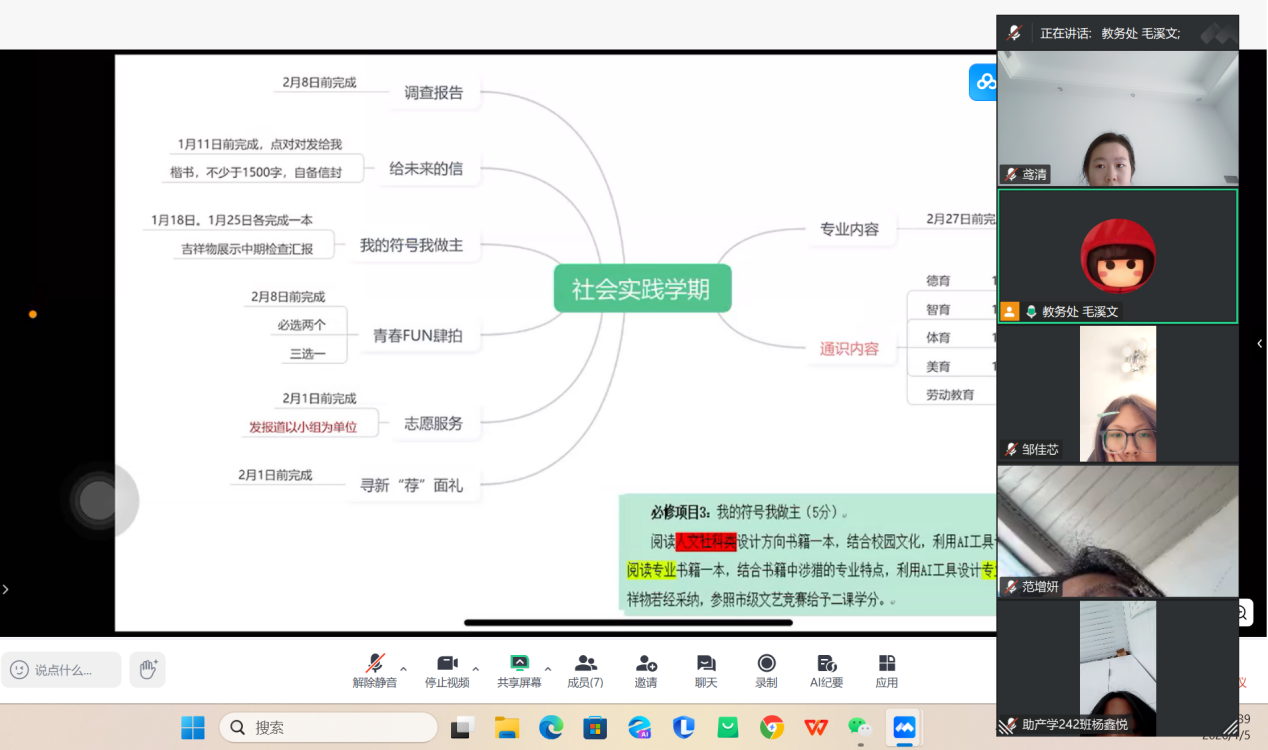Open WeChat from the taskbar

point(860,727)
